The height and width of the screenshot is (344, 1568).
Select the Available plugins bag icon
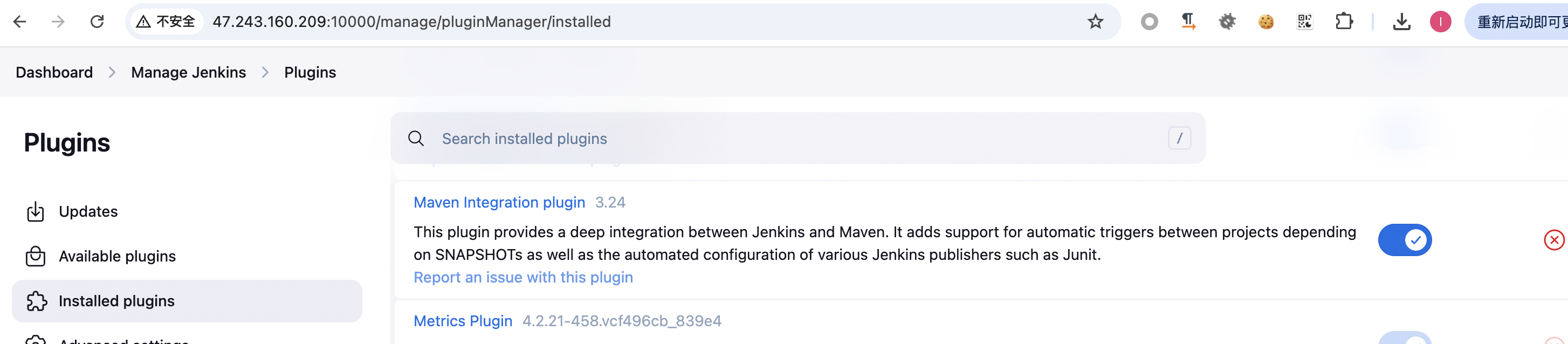[37, 256]
